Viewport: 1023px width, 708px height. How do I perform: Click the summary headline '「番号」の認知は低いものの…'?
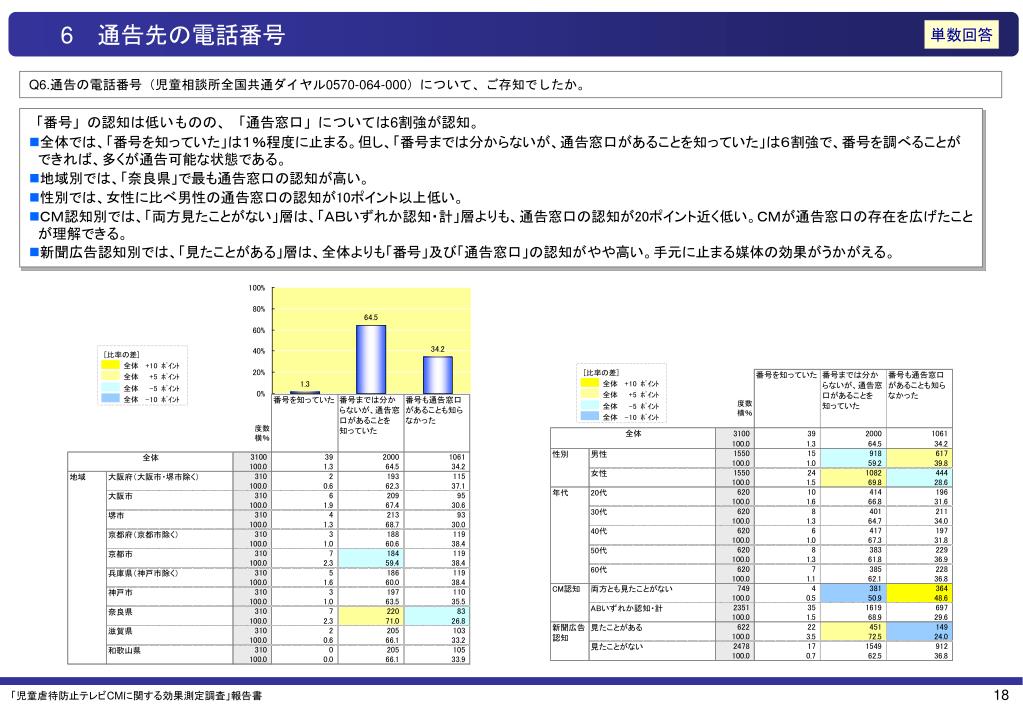[x=258, y=123]
